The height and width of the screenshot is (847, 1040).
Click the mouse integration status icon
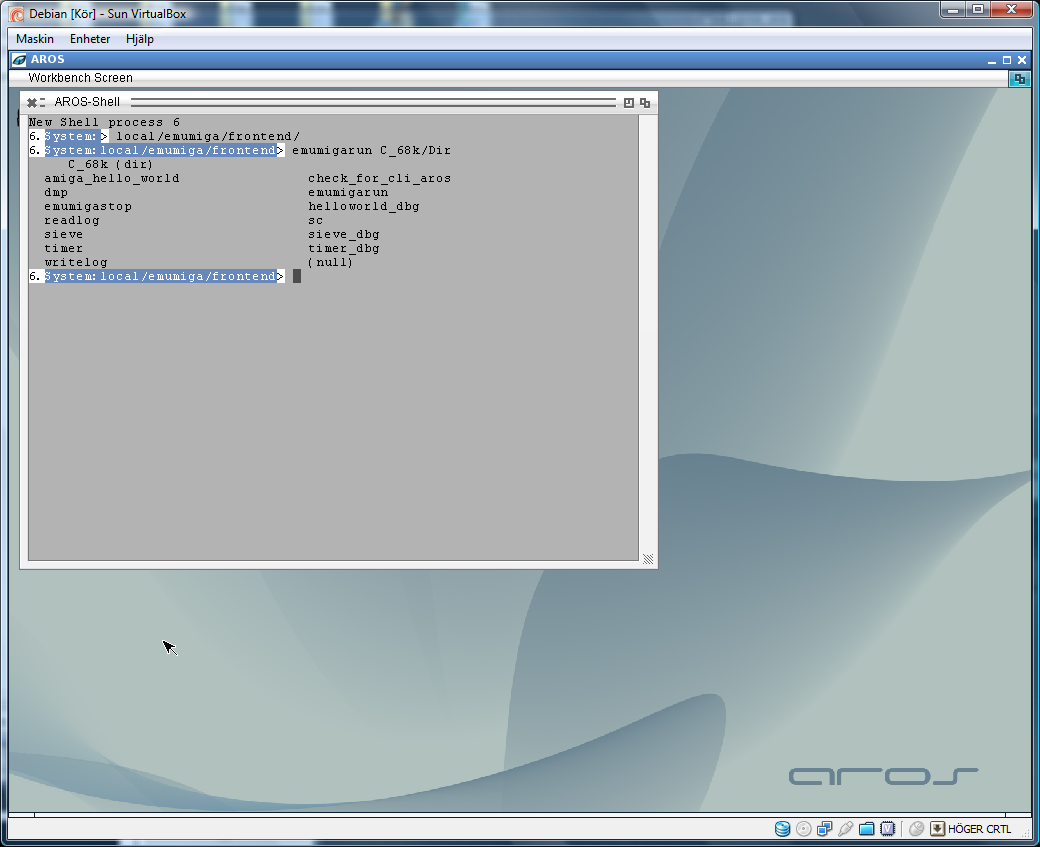(917, 829)
